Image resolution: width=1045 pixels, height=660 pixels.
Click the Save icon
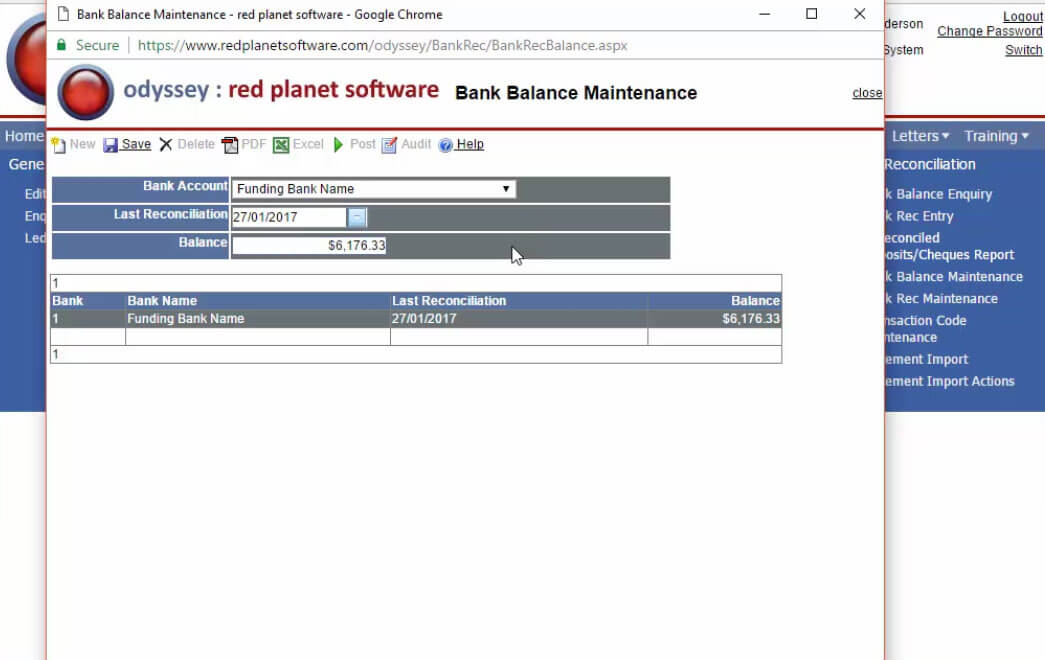(x=126, y=144)
